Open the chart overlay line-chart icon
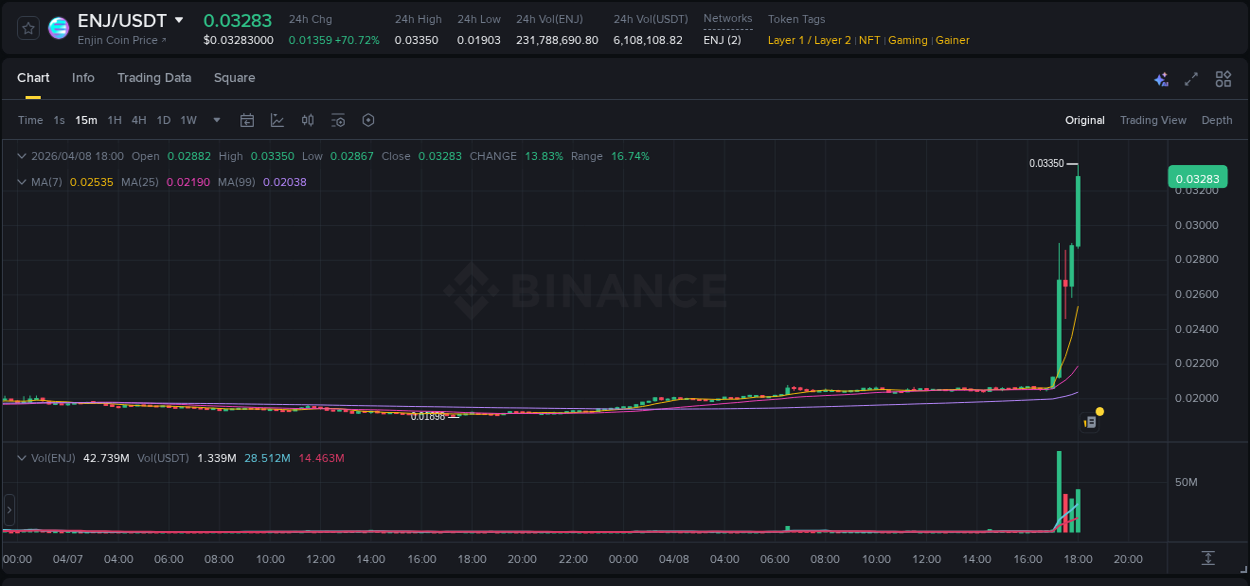The width and height of the screenshot is (1250, 586). pyautogui.click(x=277, y=120)
